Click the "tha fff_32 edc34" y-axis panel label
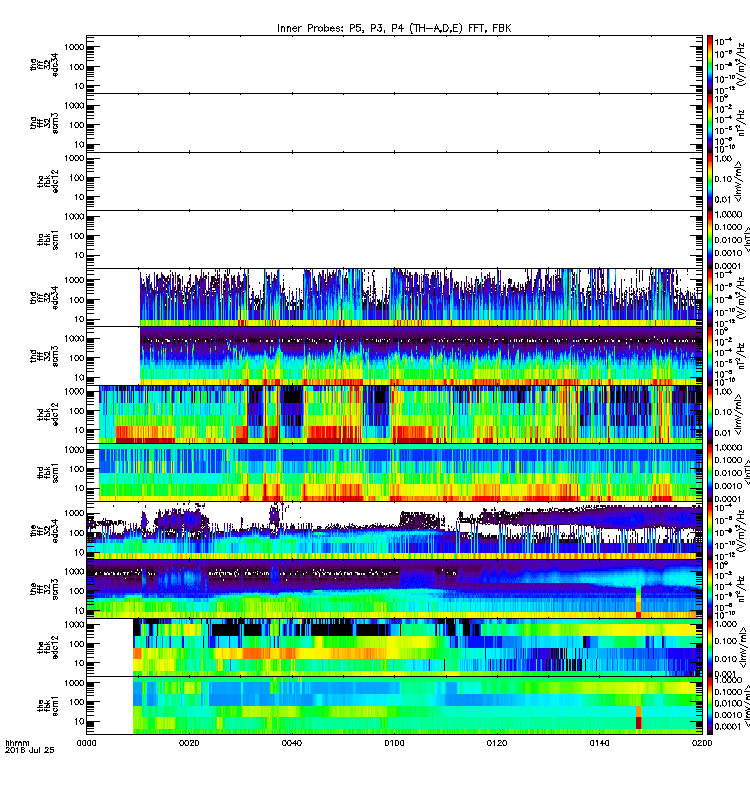 [x=44, y=65]
